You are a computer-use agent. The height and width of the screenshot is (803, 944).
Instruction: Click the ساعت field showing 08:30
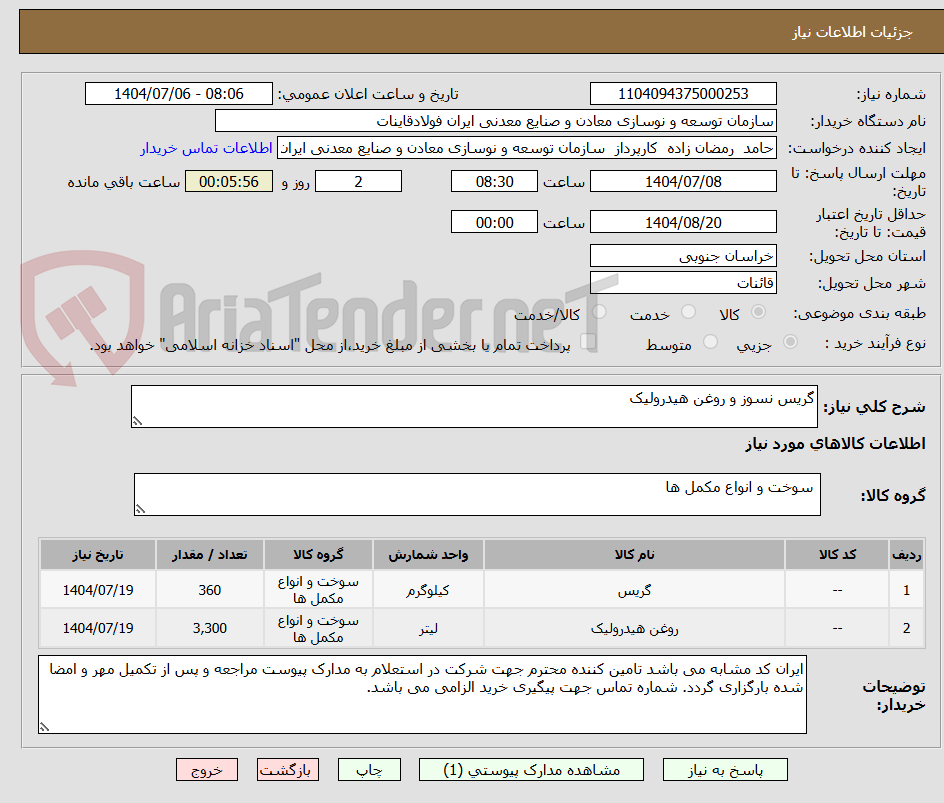(493, 181)
